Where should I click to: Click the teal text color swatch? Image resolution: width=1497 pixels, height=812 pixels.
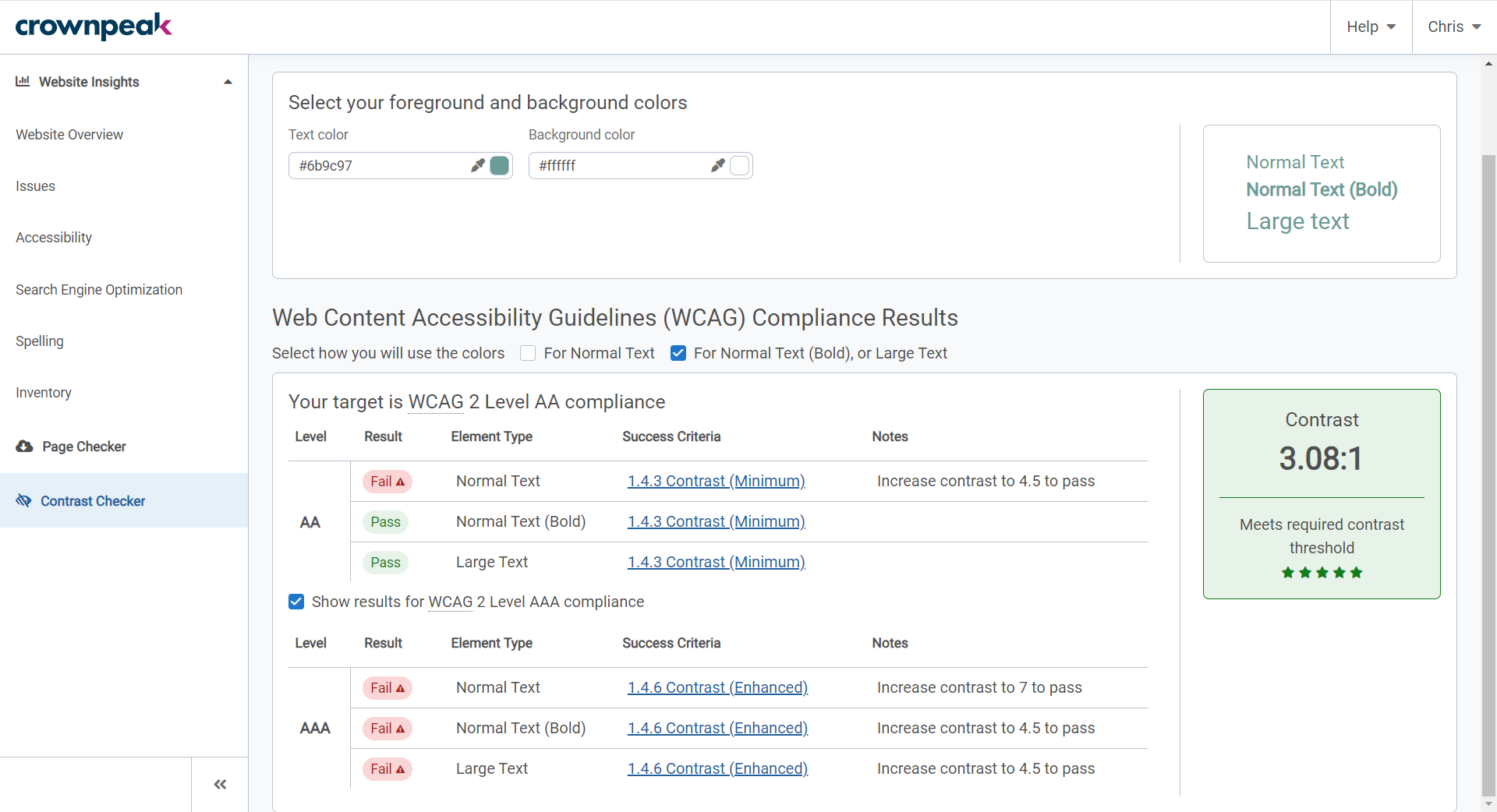point(500,165)
